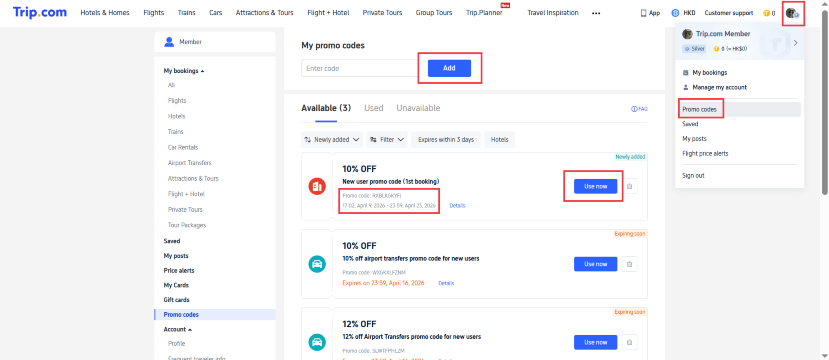Open FAQ info icon

[x=639, y=109]
